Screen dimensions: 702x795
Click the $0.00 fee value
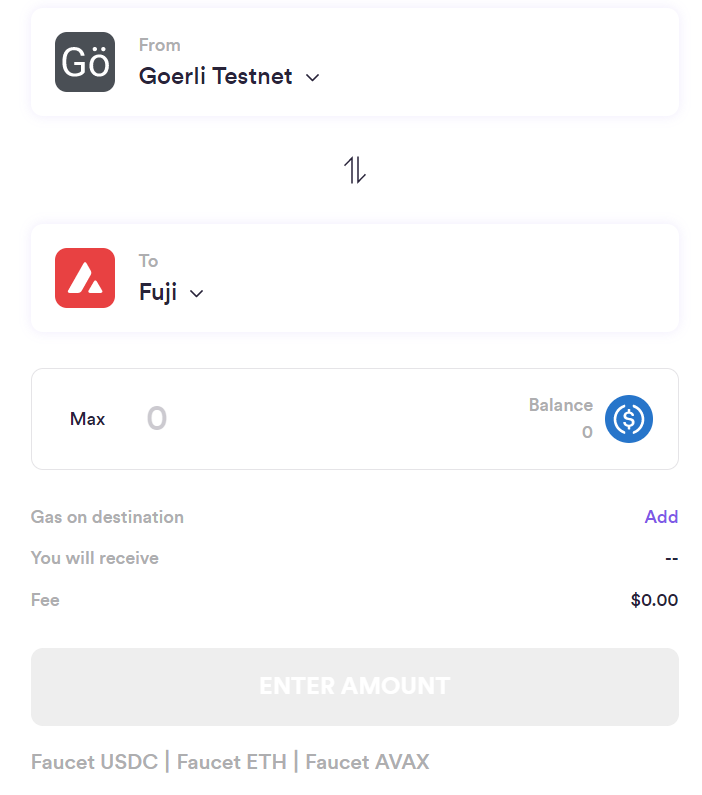654,600
